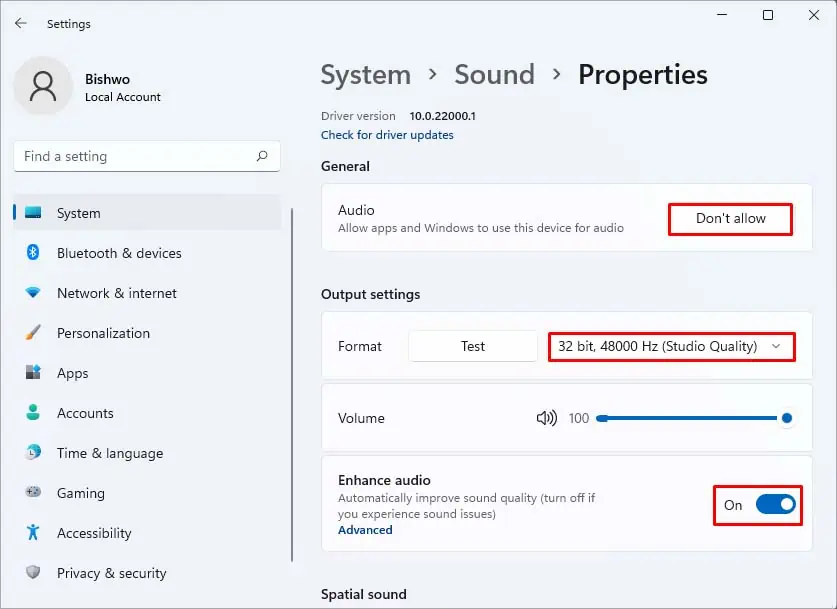Open Accessibility settings category

(x=147, y=533)
